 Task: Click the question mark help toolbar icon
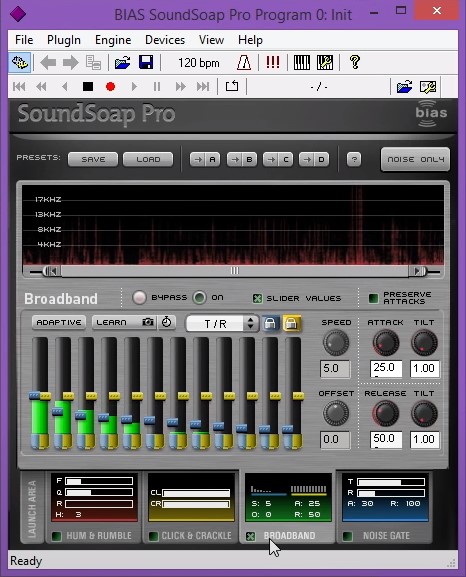pyautogui.click(x=354, y=63)
